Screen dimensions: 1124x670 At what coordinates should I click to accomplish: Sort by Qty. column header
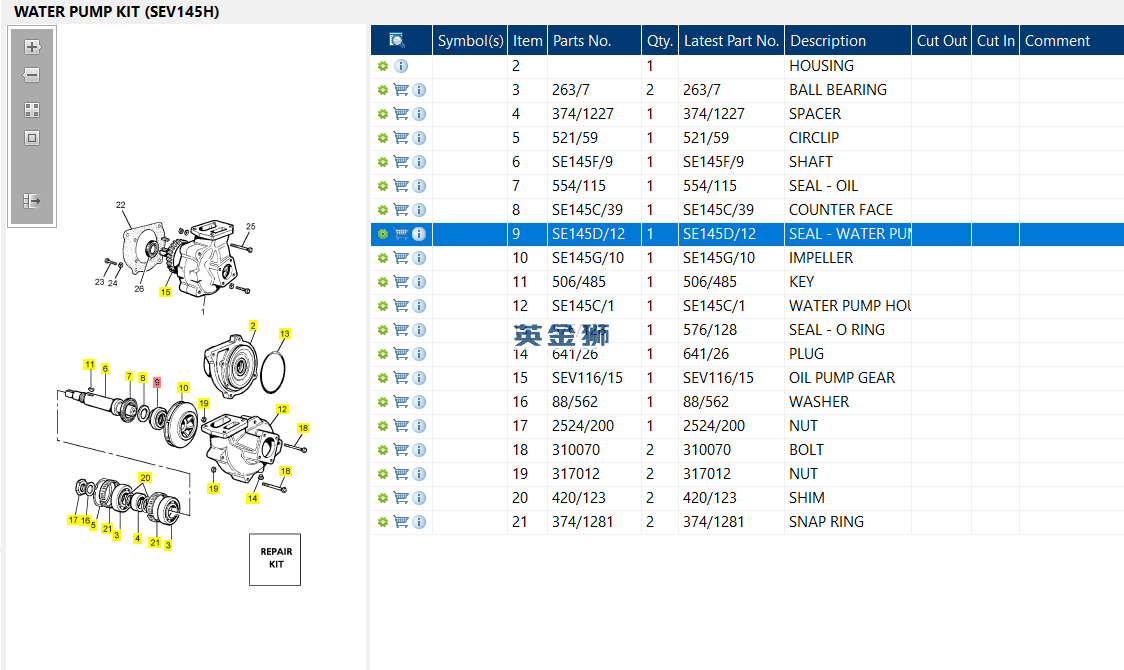659,41
